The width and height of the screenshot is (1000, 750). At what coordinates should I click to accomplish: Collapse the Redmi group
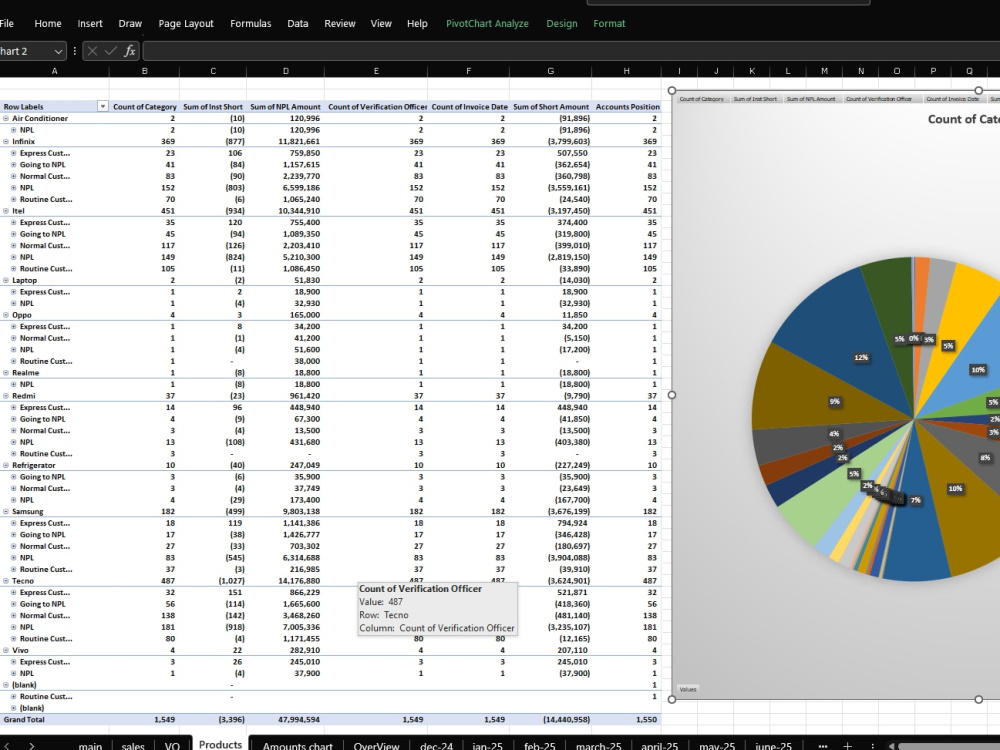coord(6,395)
